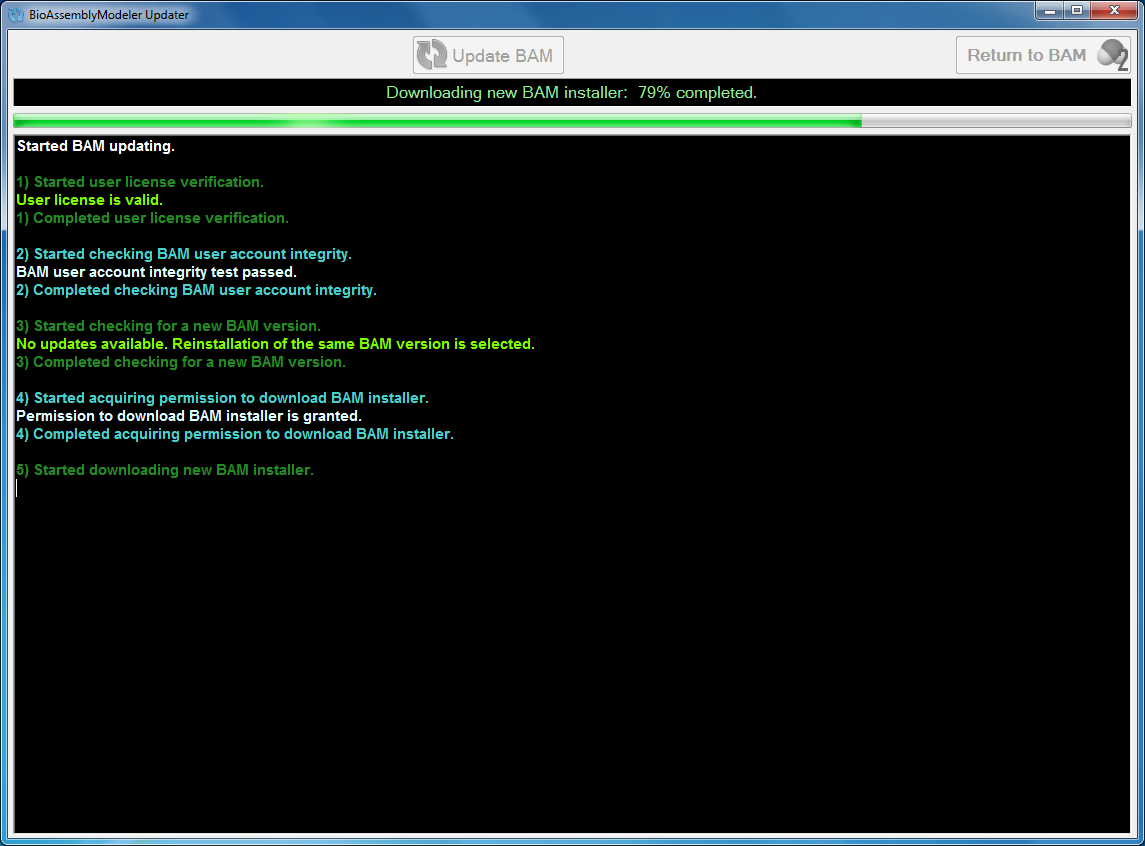Image resolution: width=1145 pixels, height=846 pixels.
Task: Maximize the BioAssemblyModeler Updater window
Action: 1076,11
